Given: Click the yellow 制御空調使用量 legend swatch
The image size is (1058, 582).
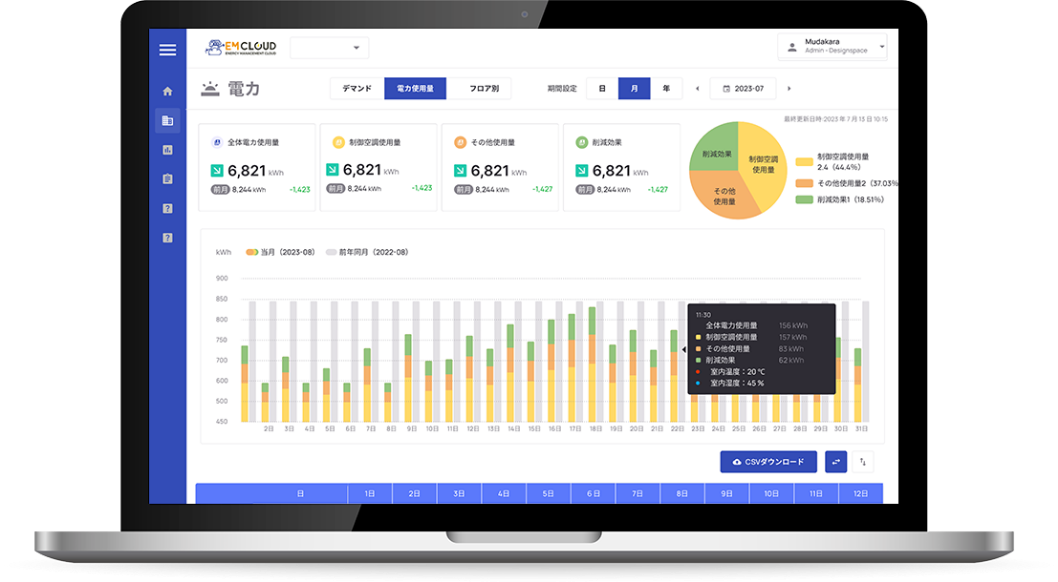Looking at the screenshot, I should 804,161.
